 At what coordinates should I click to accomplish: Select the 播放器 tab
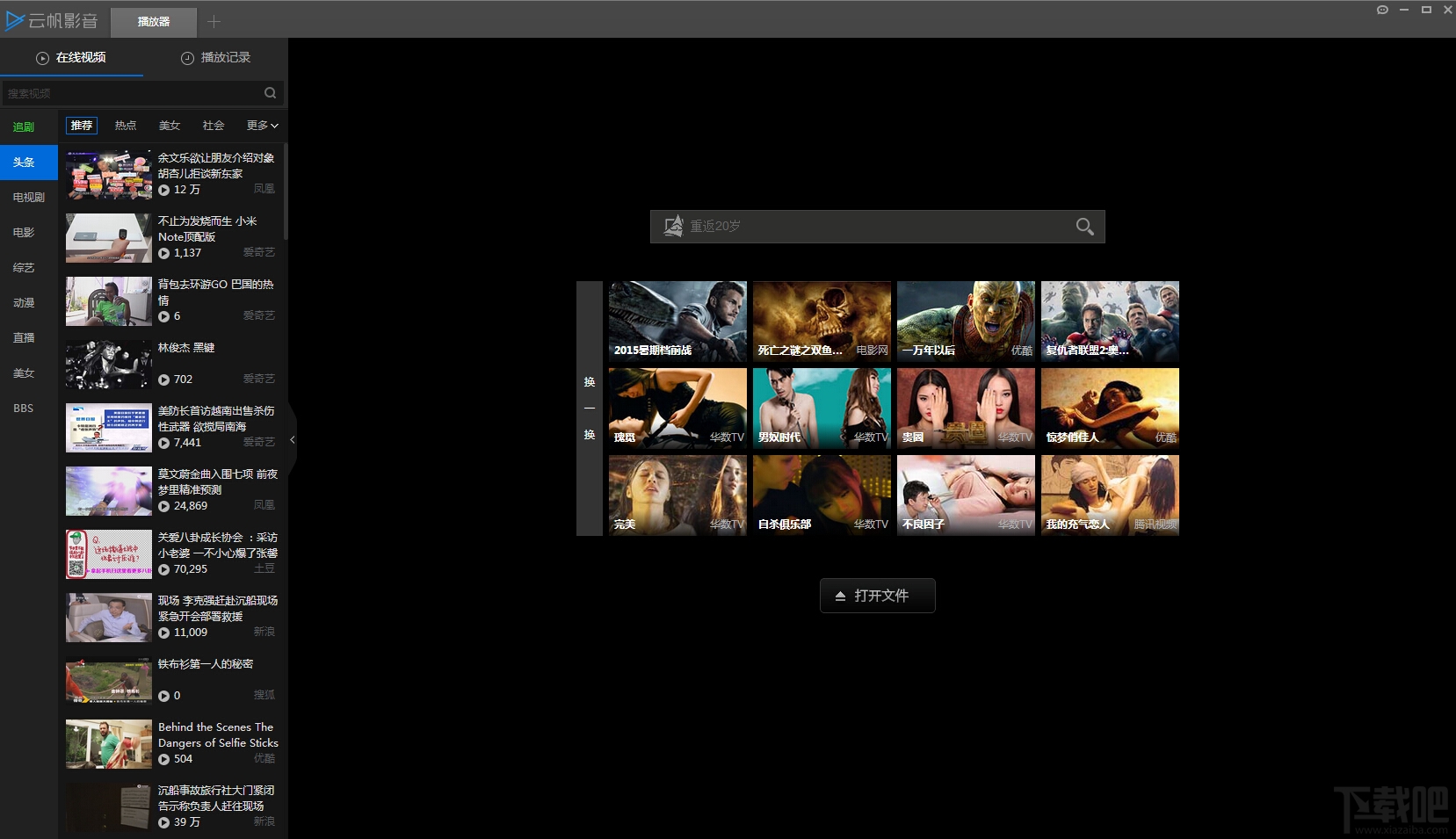pos(154,21)
